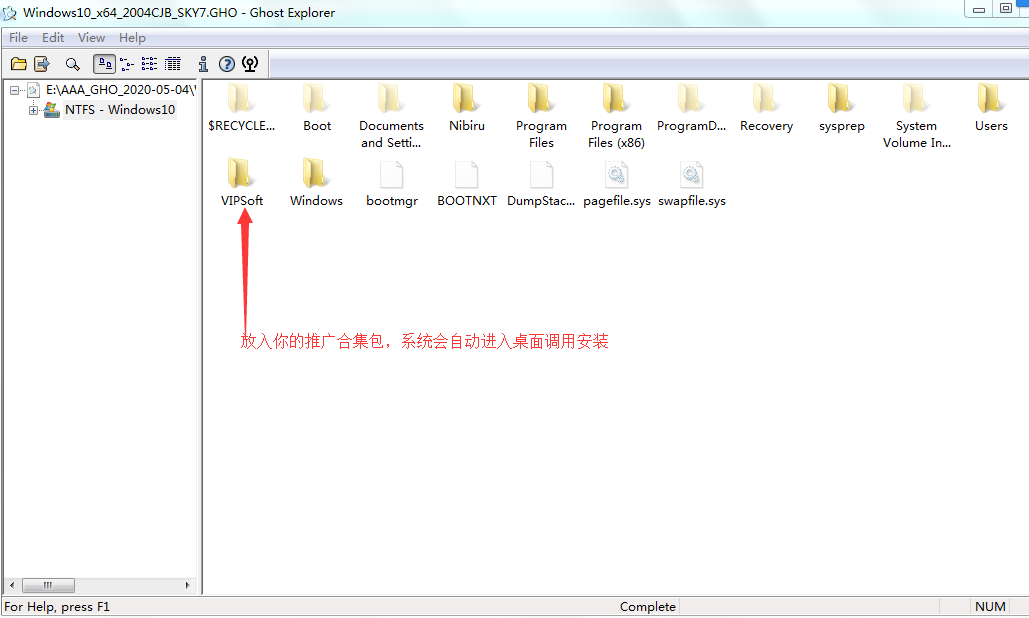Collapse the E:\AAA_GHO_2020-05-04 tree root

pyautogui.click(x=14, y=90)
